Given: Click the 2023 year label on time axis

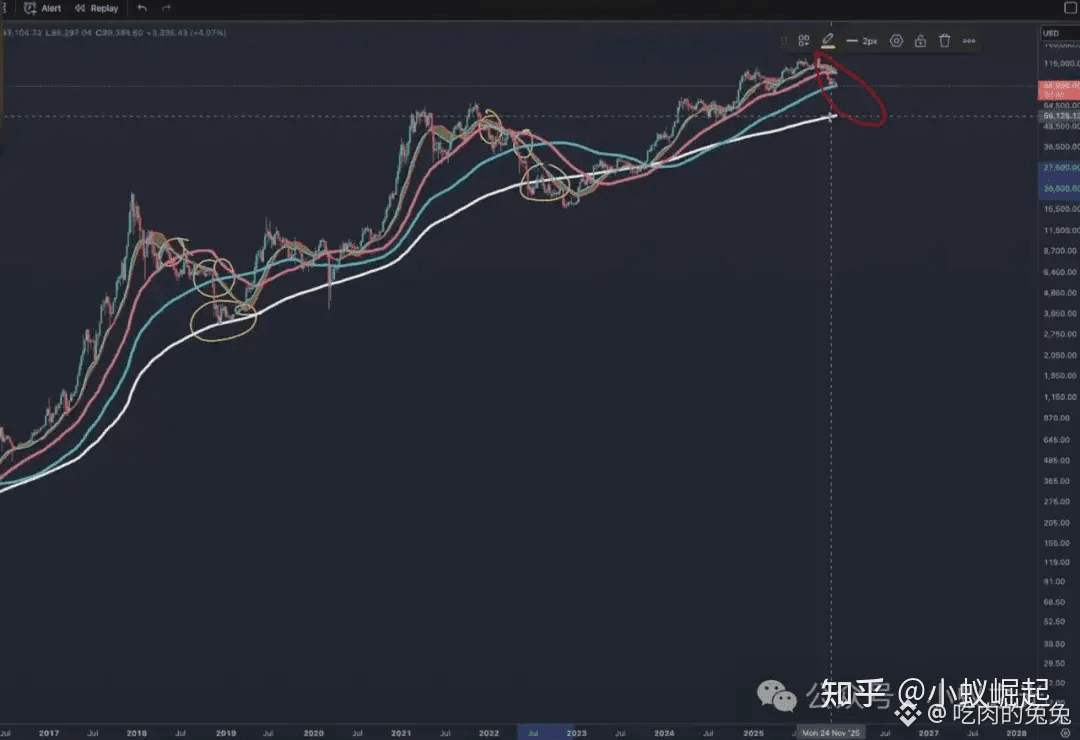Looking at the screenshot, I should coord(576,733).
